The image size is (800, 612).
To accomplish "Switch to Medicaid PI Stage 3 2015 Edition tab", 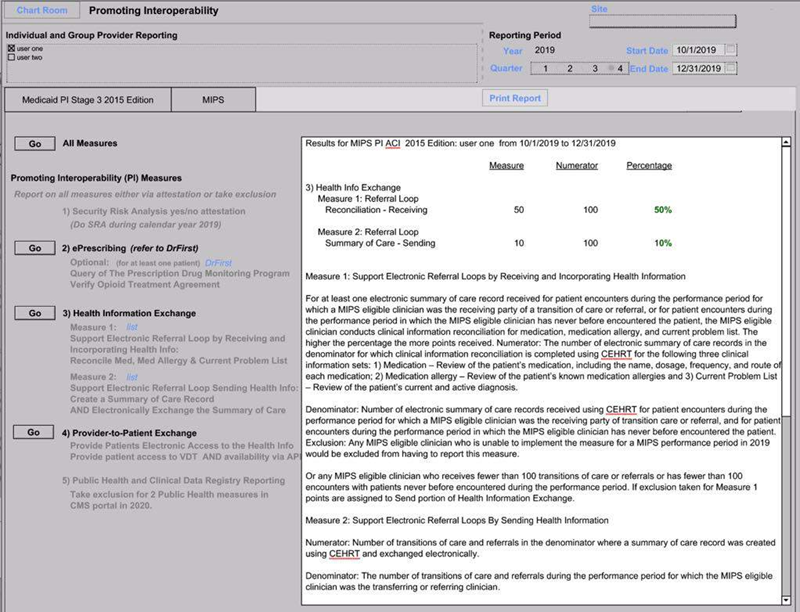I will [87, 100].
